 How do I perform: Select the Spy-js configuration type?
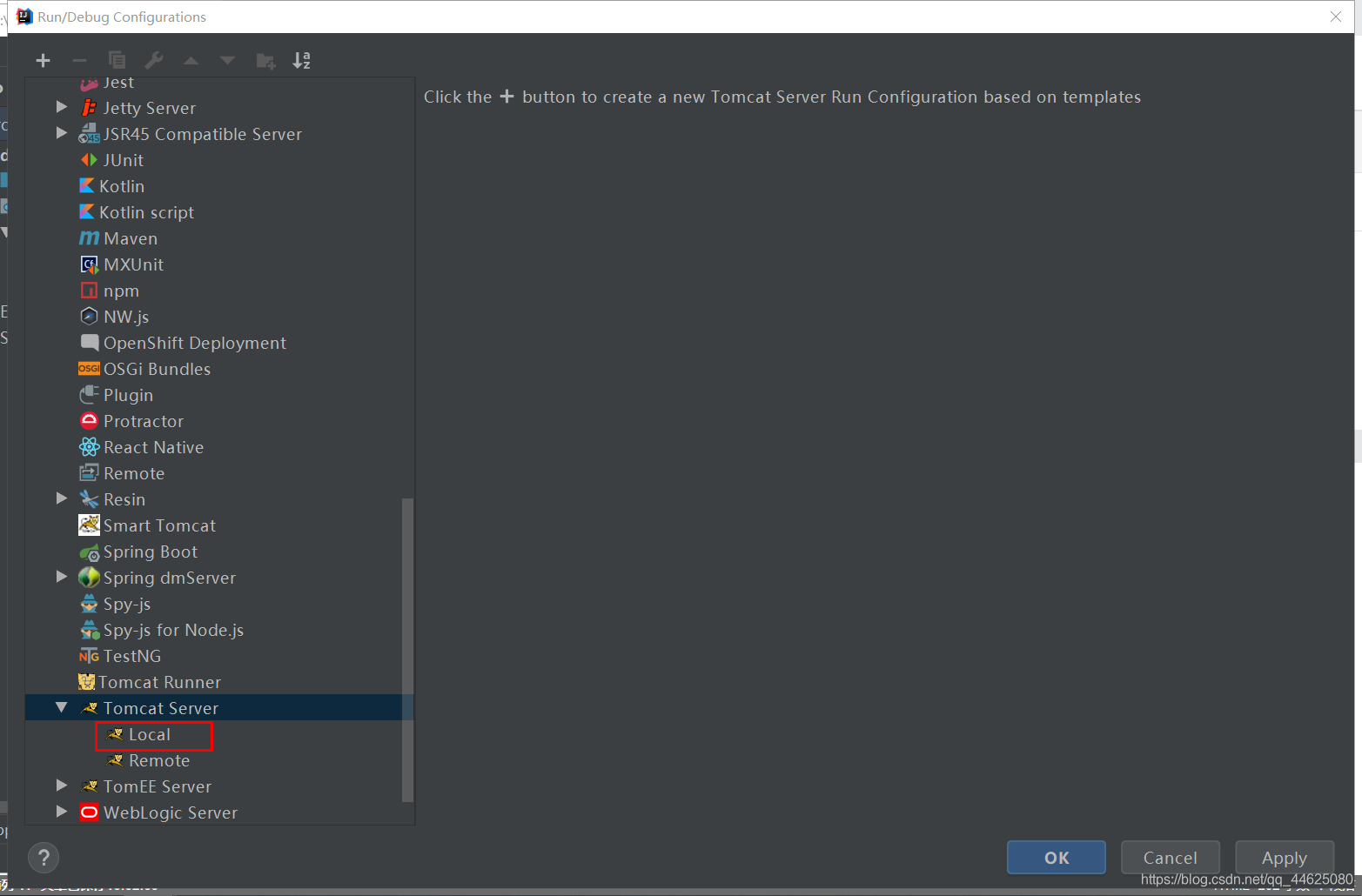(127, 604)
